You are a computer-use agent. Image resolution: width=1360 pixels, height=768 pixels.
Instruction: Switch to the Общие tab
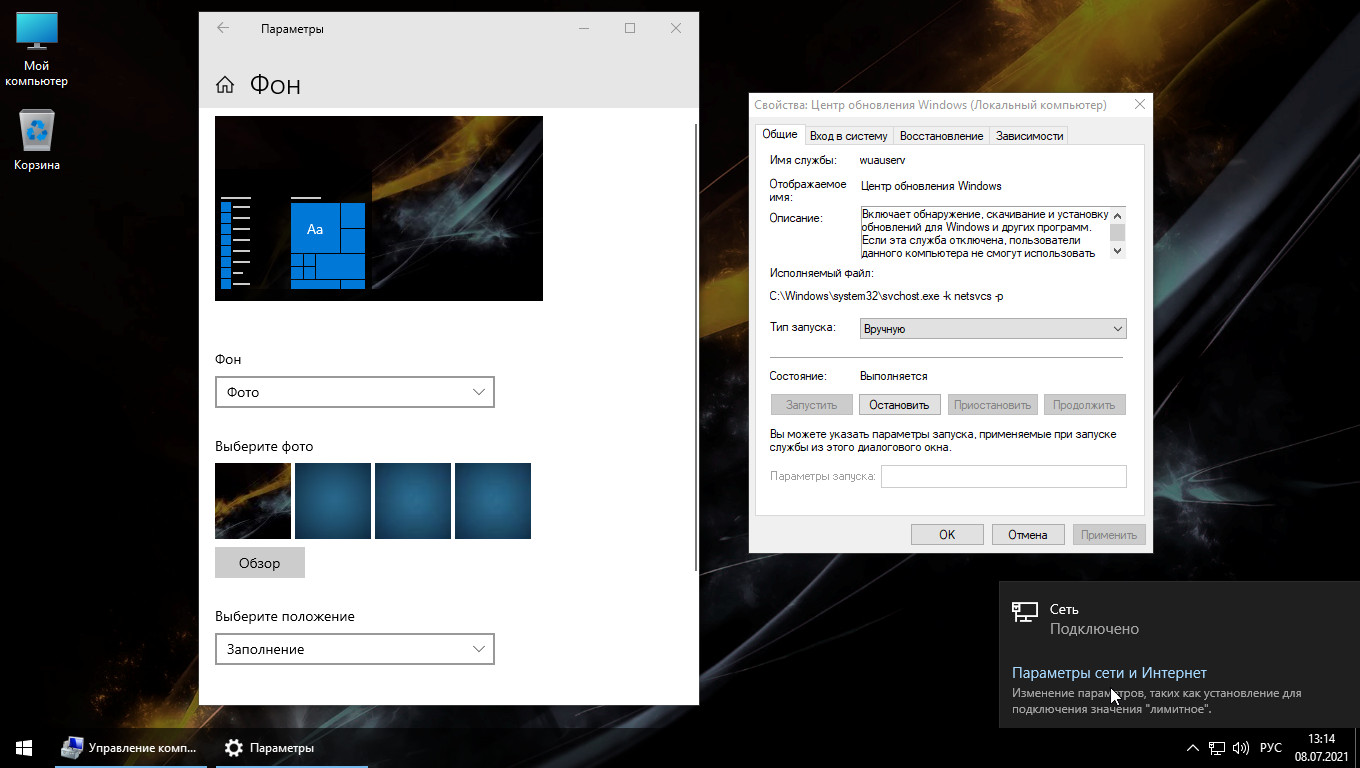(780, 134)
